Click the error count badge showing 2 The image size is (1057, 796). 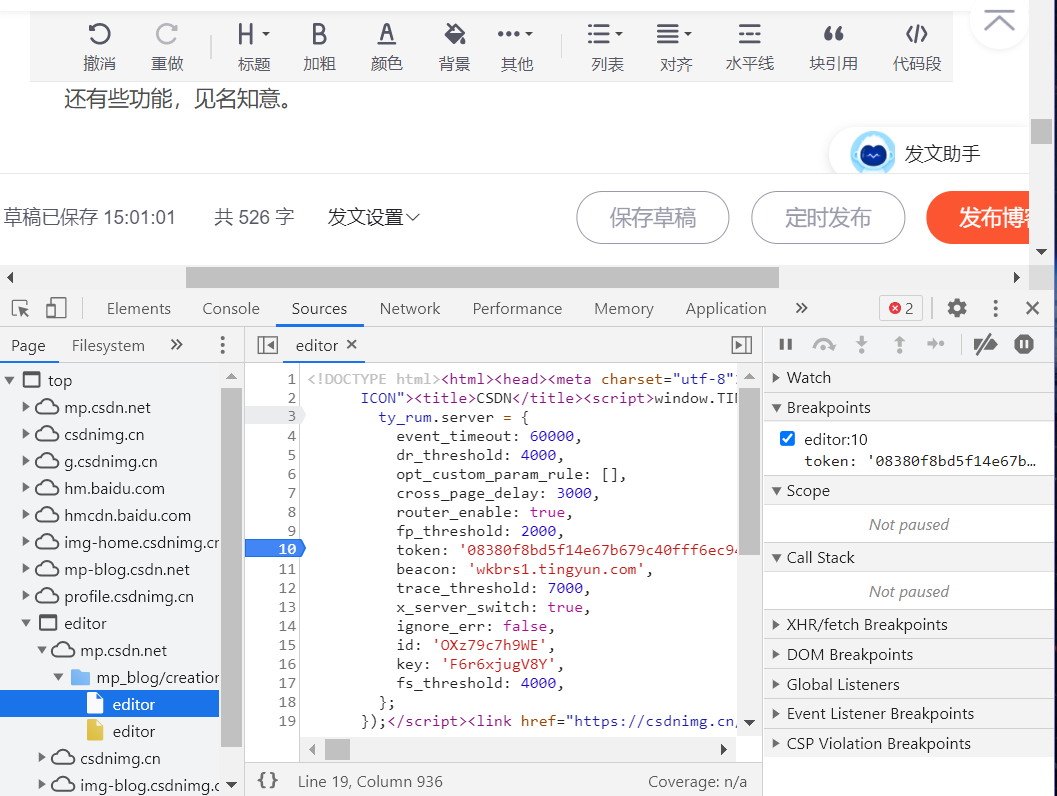(x=901, y=309)
